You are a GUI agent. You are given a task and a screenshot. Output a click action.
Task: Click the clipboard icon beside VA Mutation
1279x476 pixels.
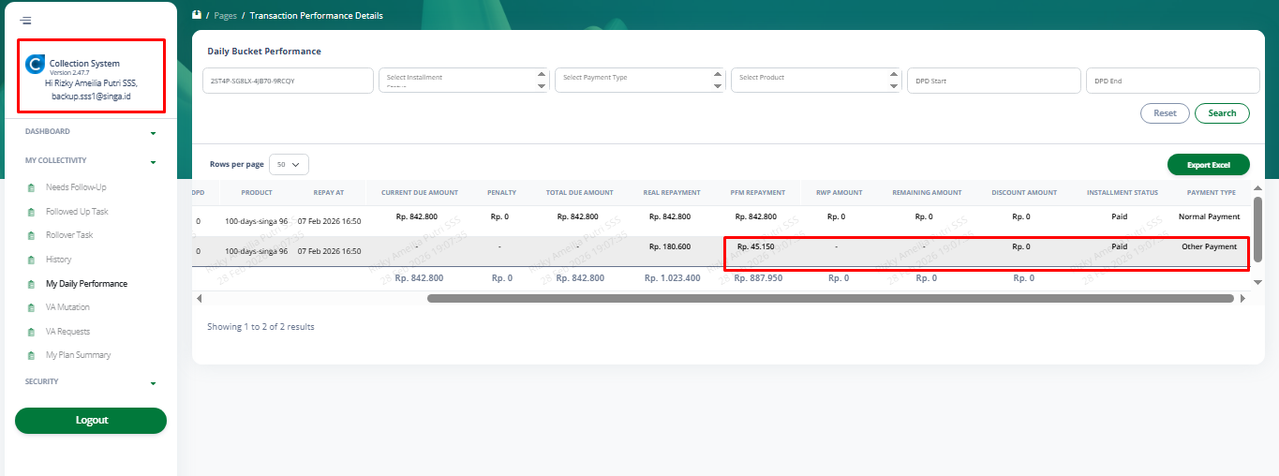[x=31, y=308]
